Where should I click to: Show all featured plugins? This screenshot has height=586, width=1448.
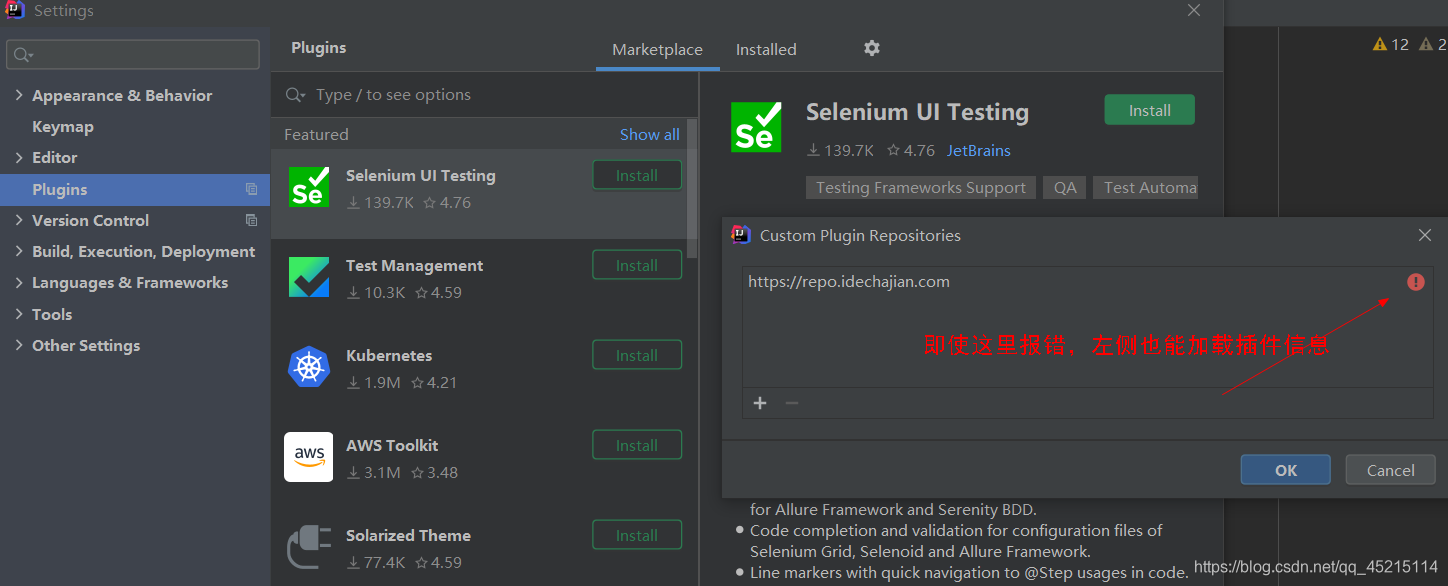tap(649, 134)
